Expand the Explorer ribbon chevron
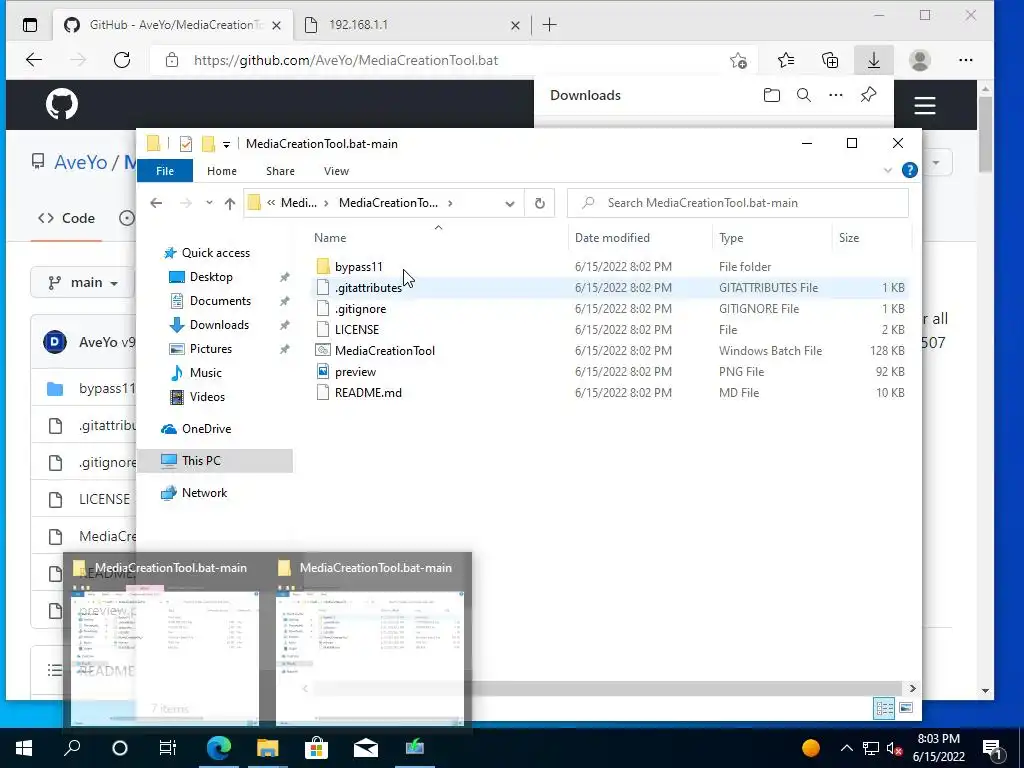 [888, 170]
